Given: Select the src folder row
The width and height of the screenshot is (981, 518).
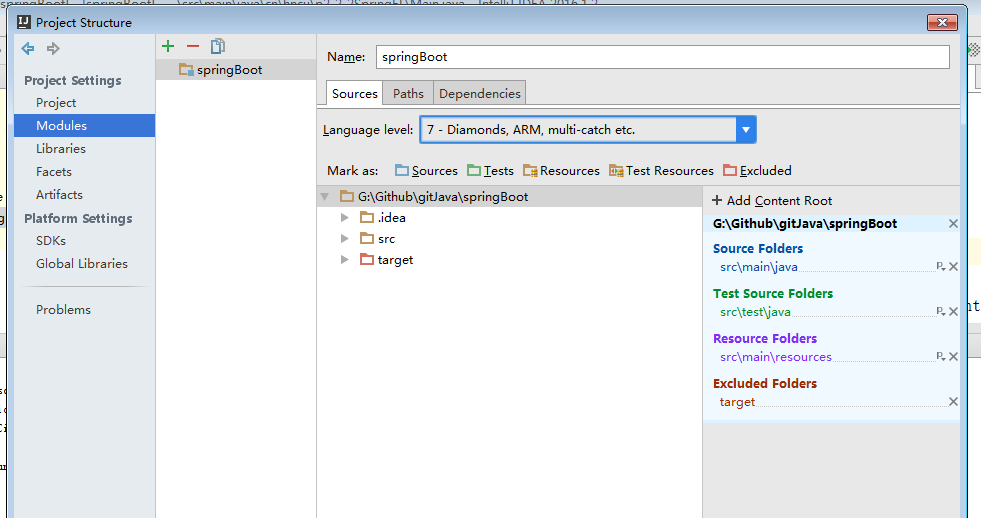Looking at the screenshot, I should pyautogui.click(x=509, y=239).
